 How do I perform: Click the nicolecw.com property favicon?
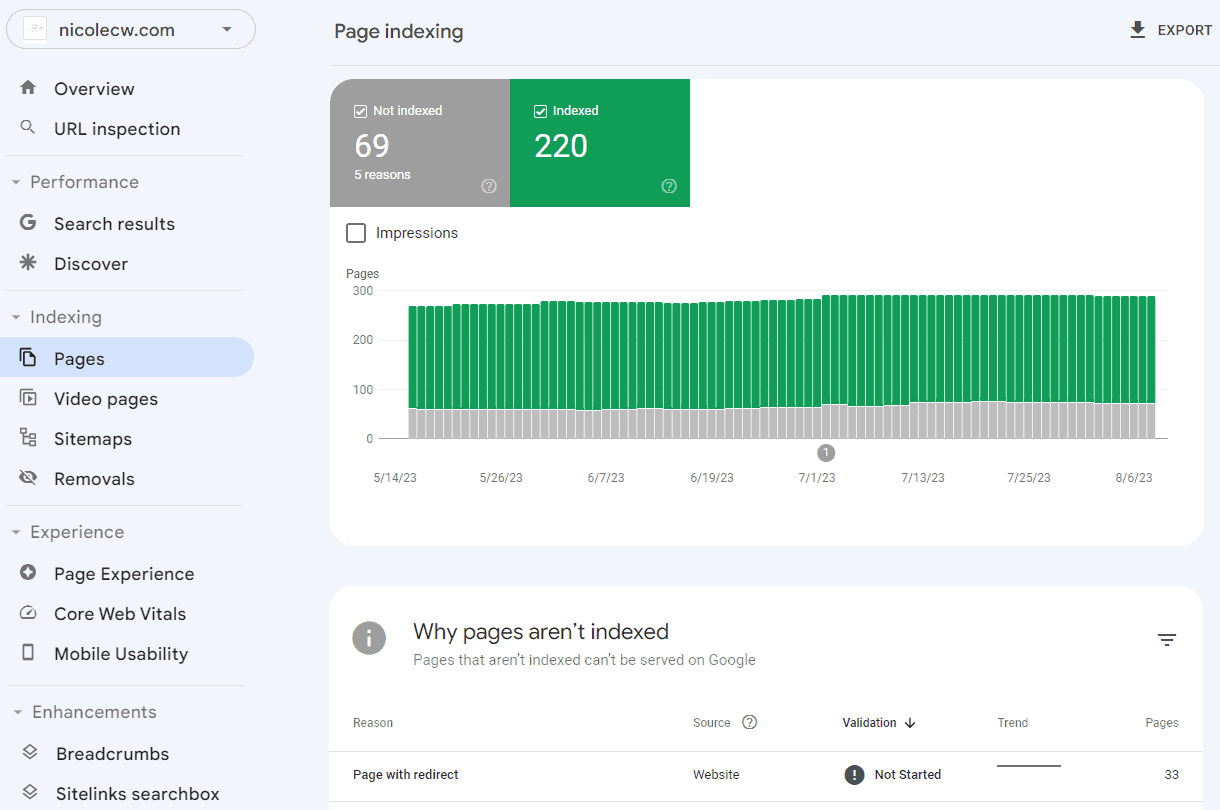pyautogui.click(x=35, y=30)
